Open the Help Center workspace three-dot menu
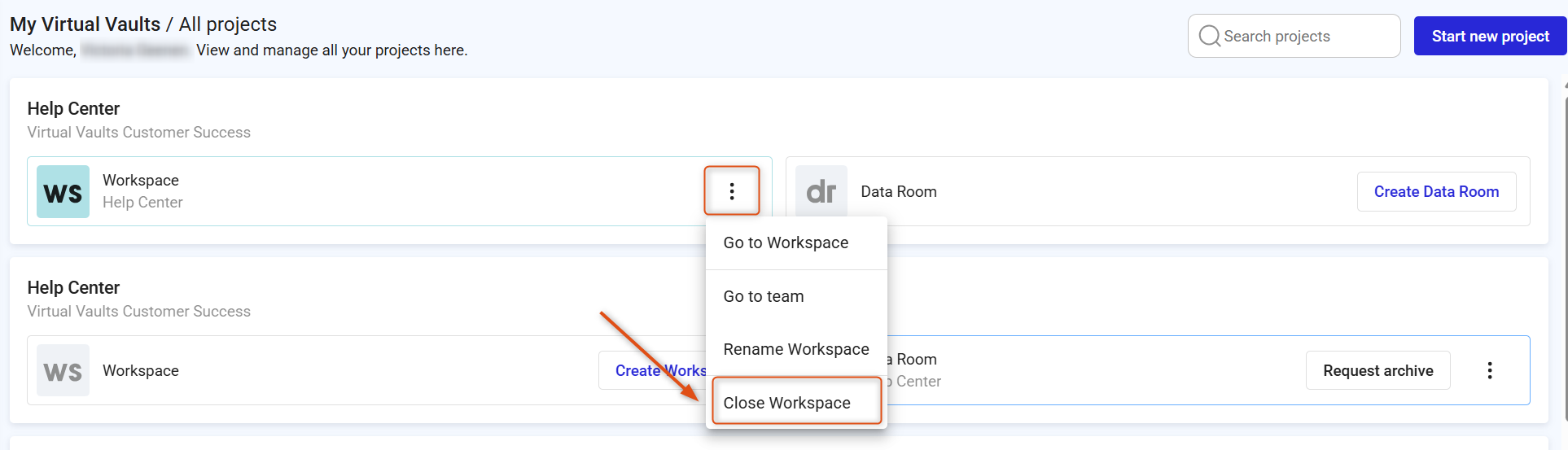This screenshot has height=450, width=1568. (732, 191)
